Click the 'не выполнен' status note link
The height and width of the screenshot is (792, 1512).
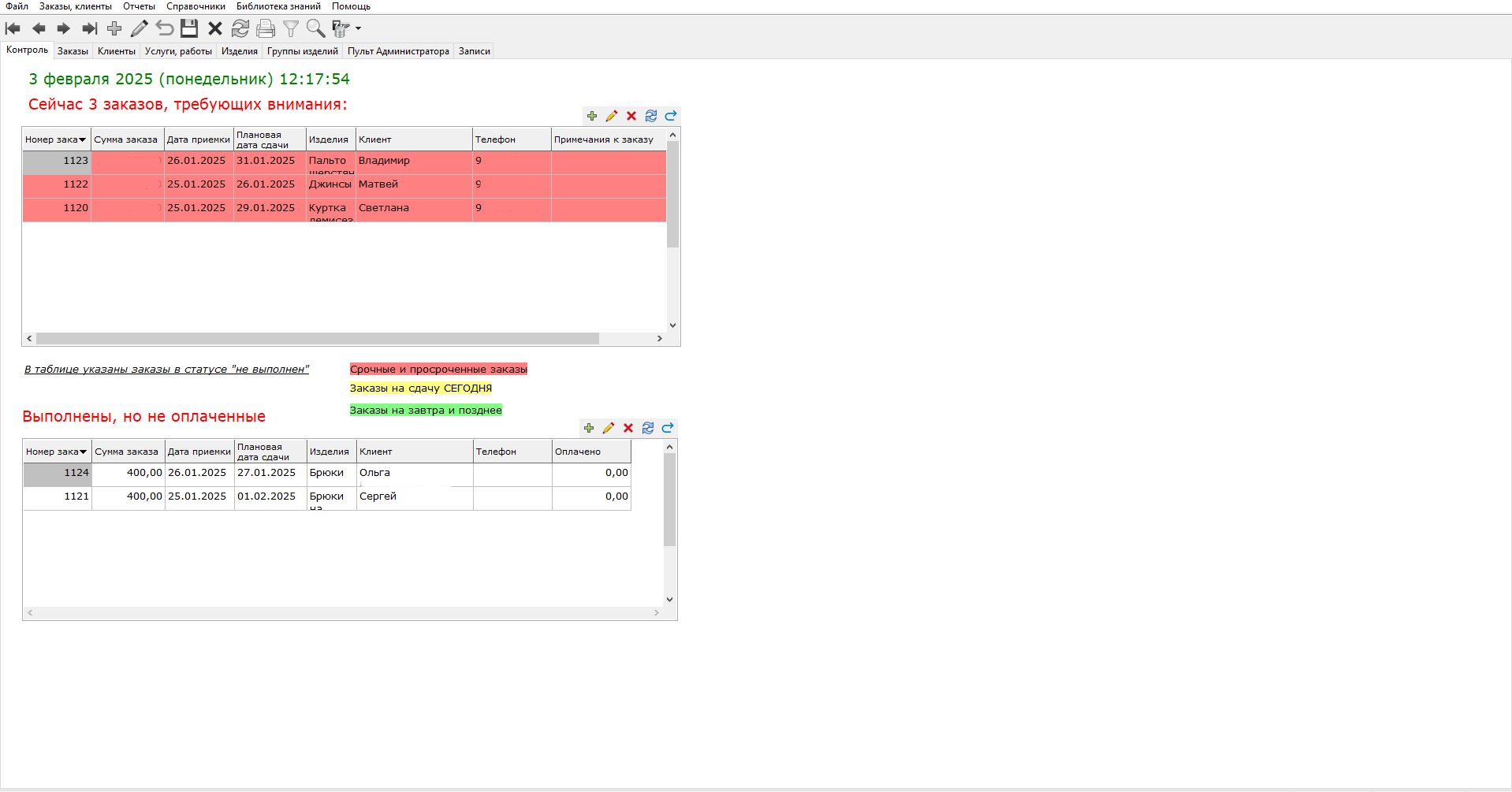[166, 370]
